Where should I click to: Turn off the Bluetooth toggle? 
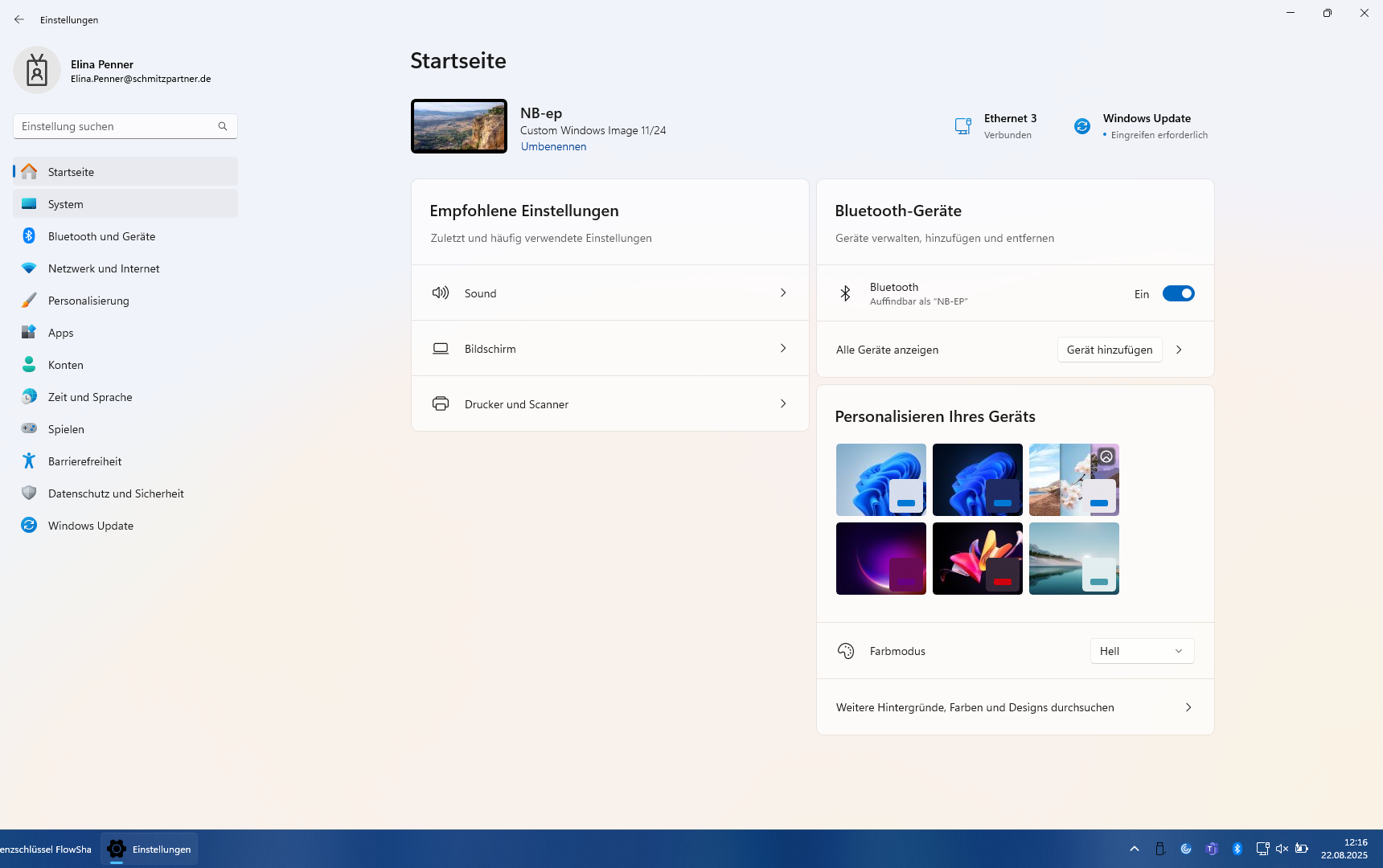click(1178, 293)
